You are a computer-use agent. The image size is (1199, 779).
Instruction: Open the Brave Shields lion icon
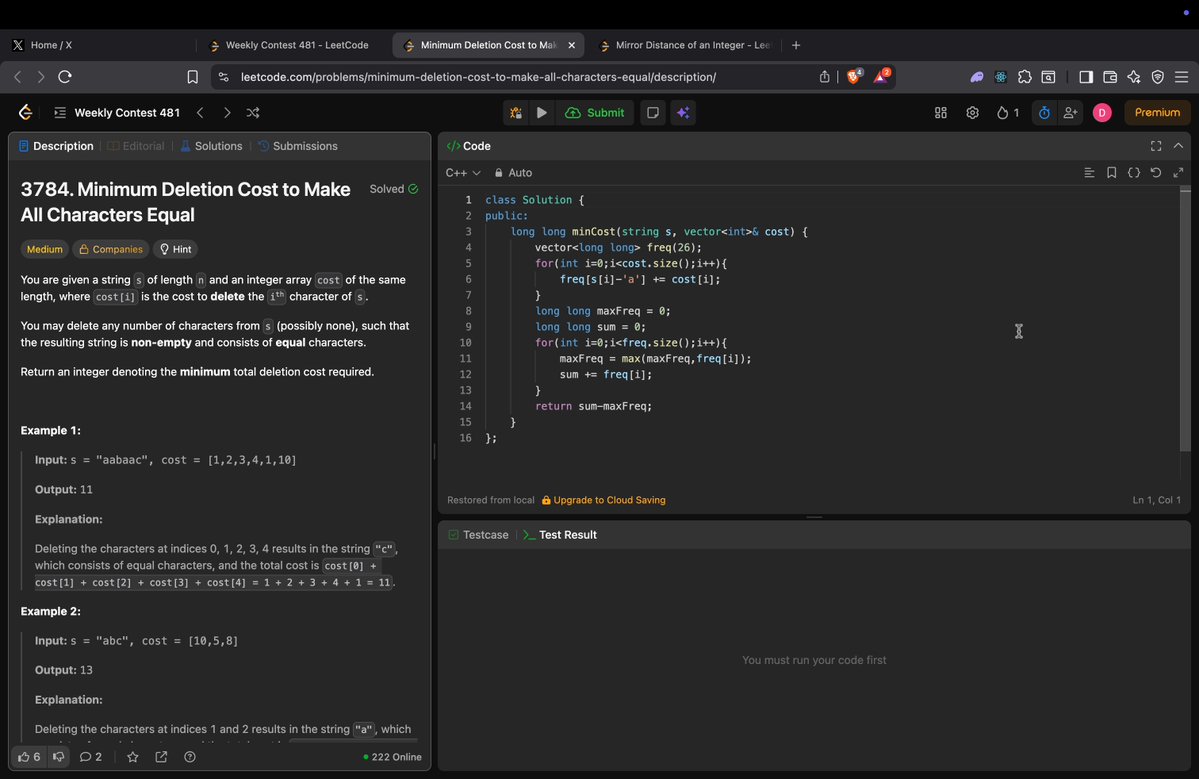click(854, 76)
